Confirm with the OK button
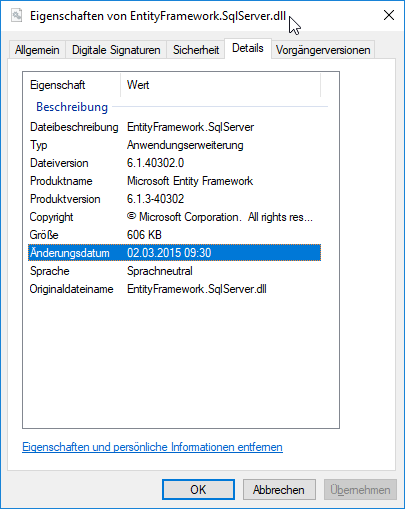This screenshot has width=405, height=509. pos(198,490)
